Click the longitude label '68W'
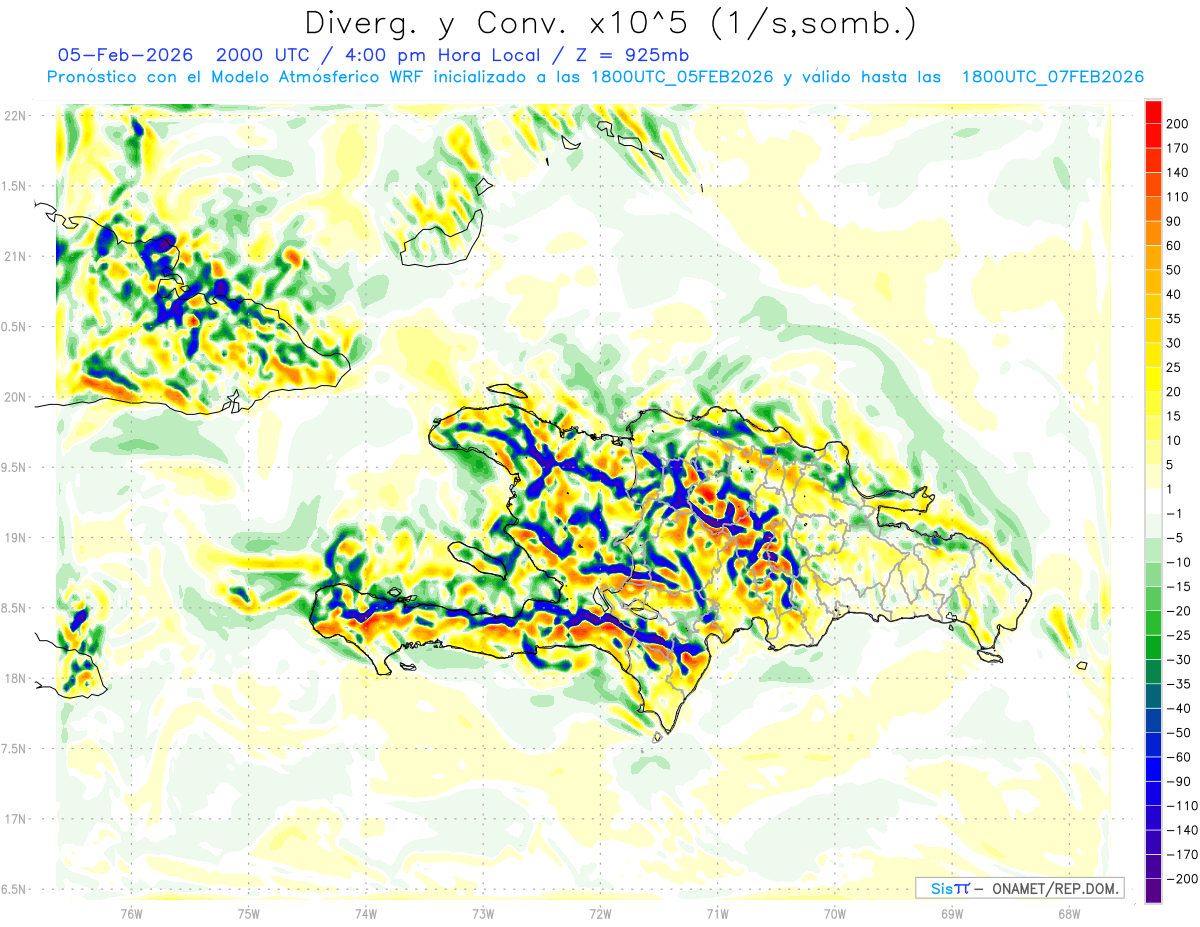1200x927 pixels. [1068, 913]
